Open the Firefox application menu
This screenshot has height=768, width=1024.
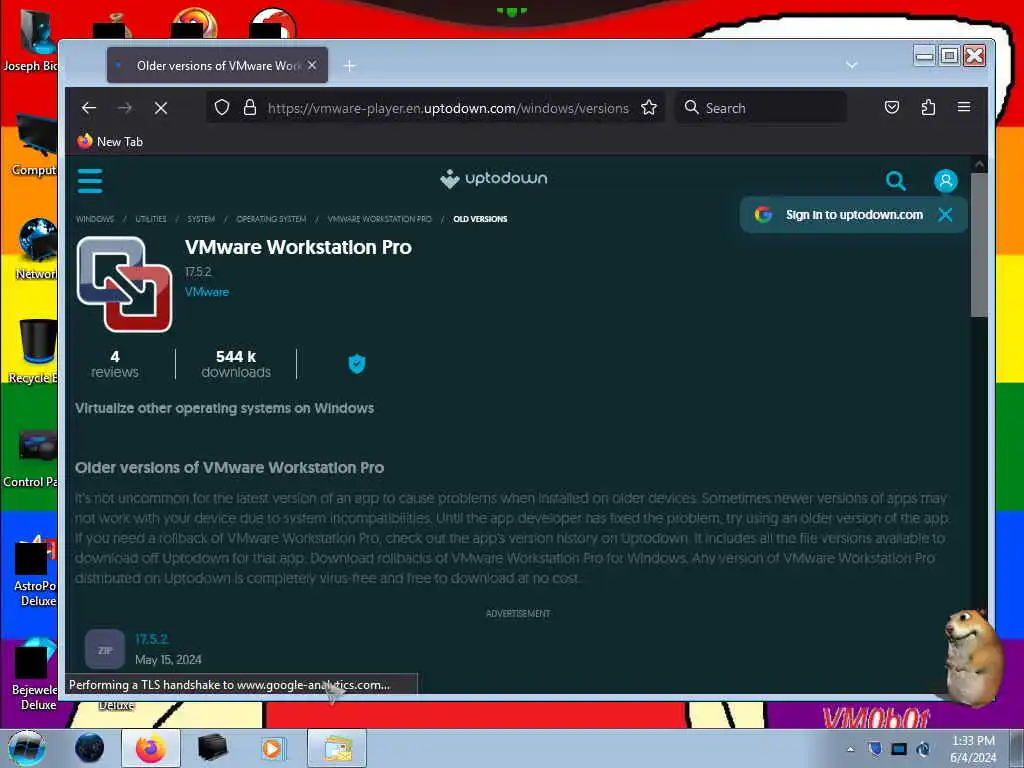pyautogui.click(x=964, y=107)
